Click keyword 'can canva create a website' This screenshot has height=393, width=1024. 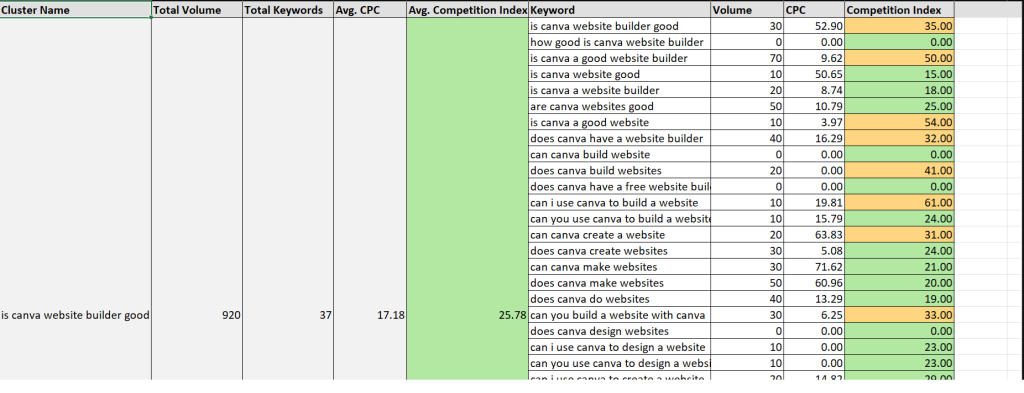tap(619, 234)
